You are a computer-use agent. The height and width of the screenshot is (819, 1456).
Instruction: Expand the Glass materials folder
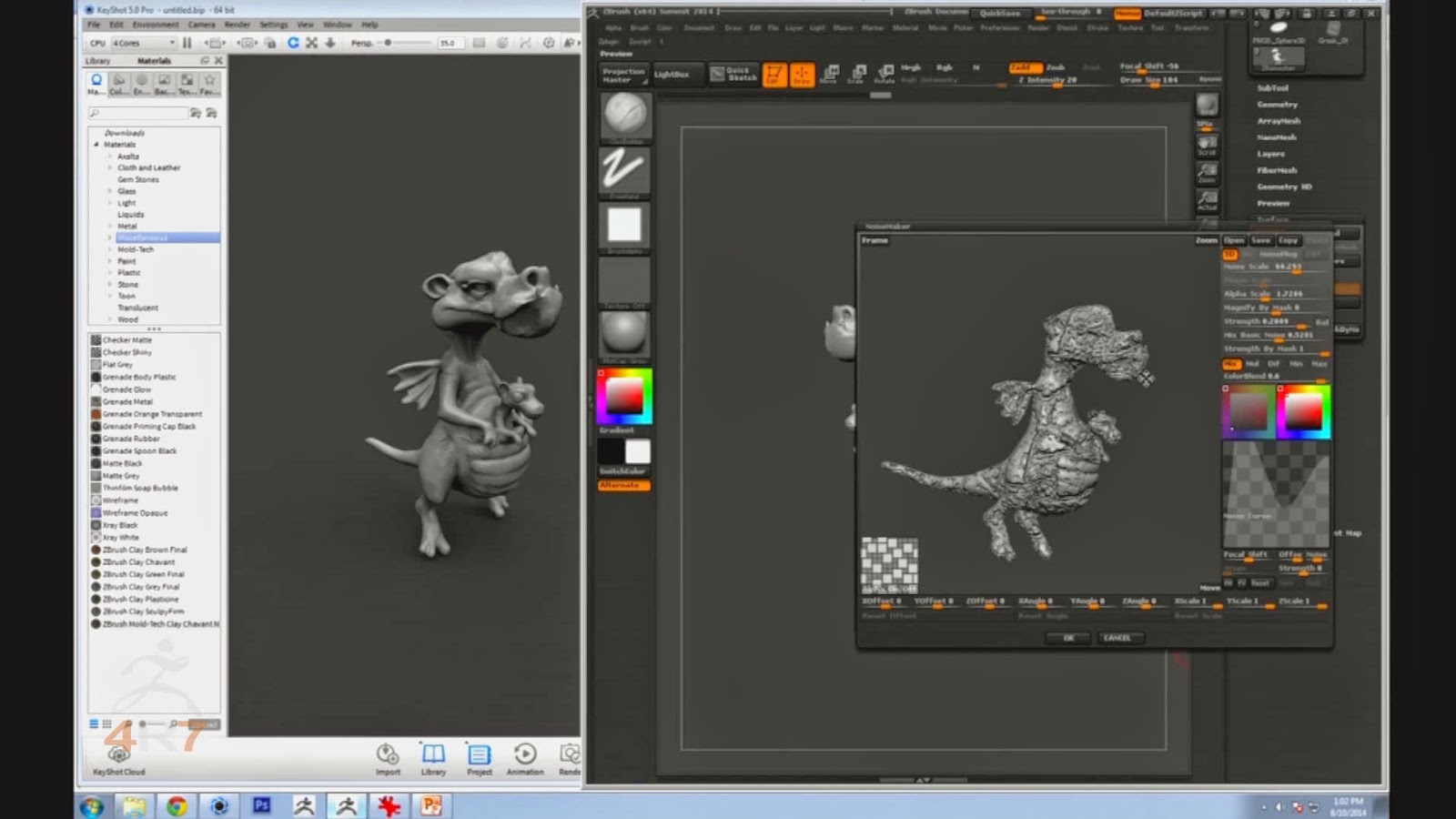click(x=110, y=191)
